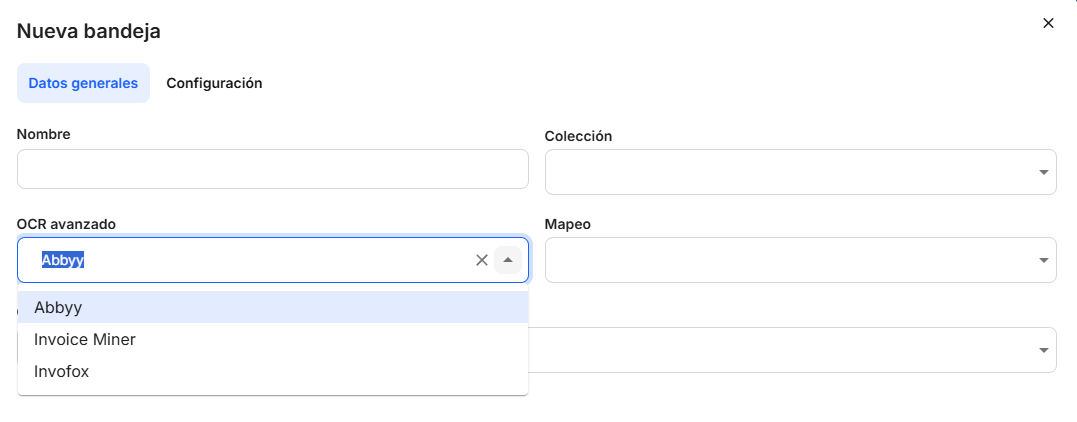This screenshot has width=1077, height=422.
Task: Close the Nueva bandeja dialog
Action: point(1048,23)
